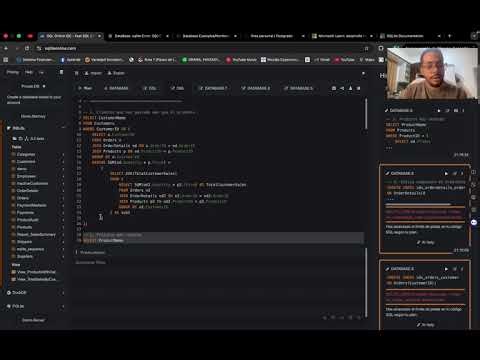This screenshot has height=360, width=480.
Task: Open the View_ProductsWithCat view in sidebar
Action: point(36,272)
